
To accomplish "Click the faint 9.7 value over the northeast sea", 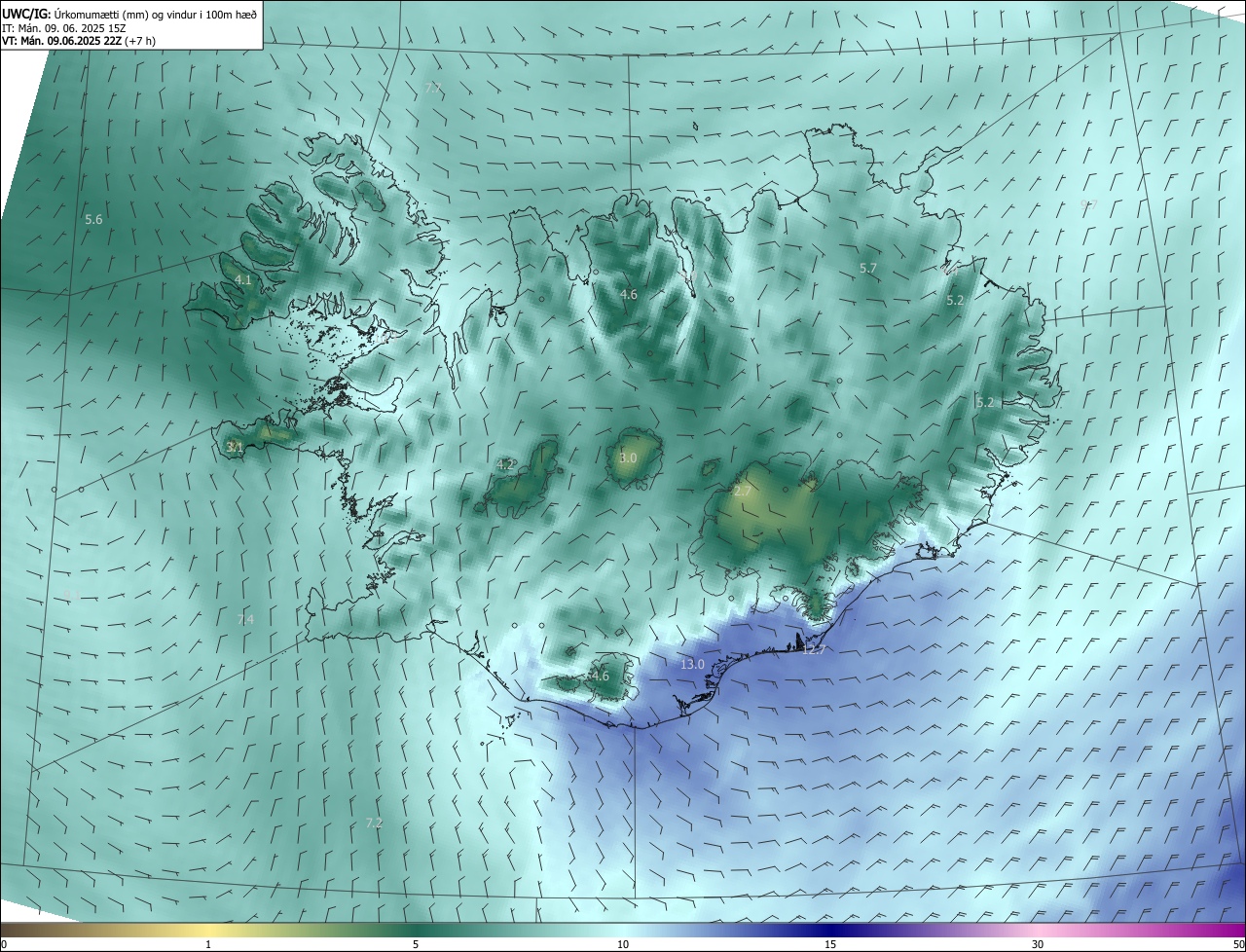I will click(1089, 204).
